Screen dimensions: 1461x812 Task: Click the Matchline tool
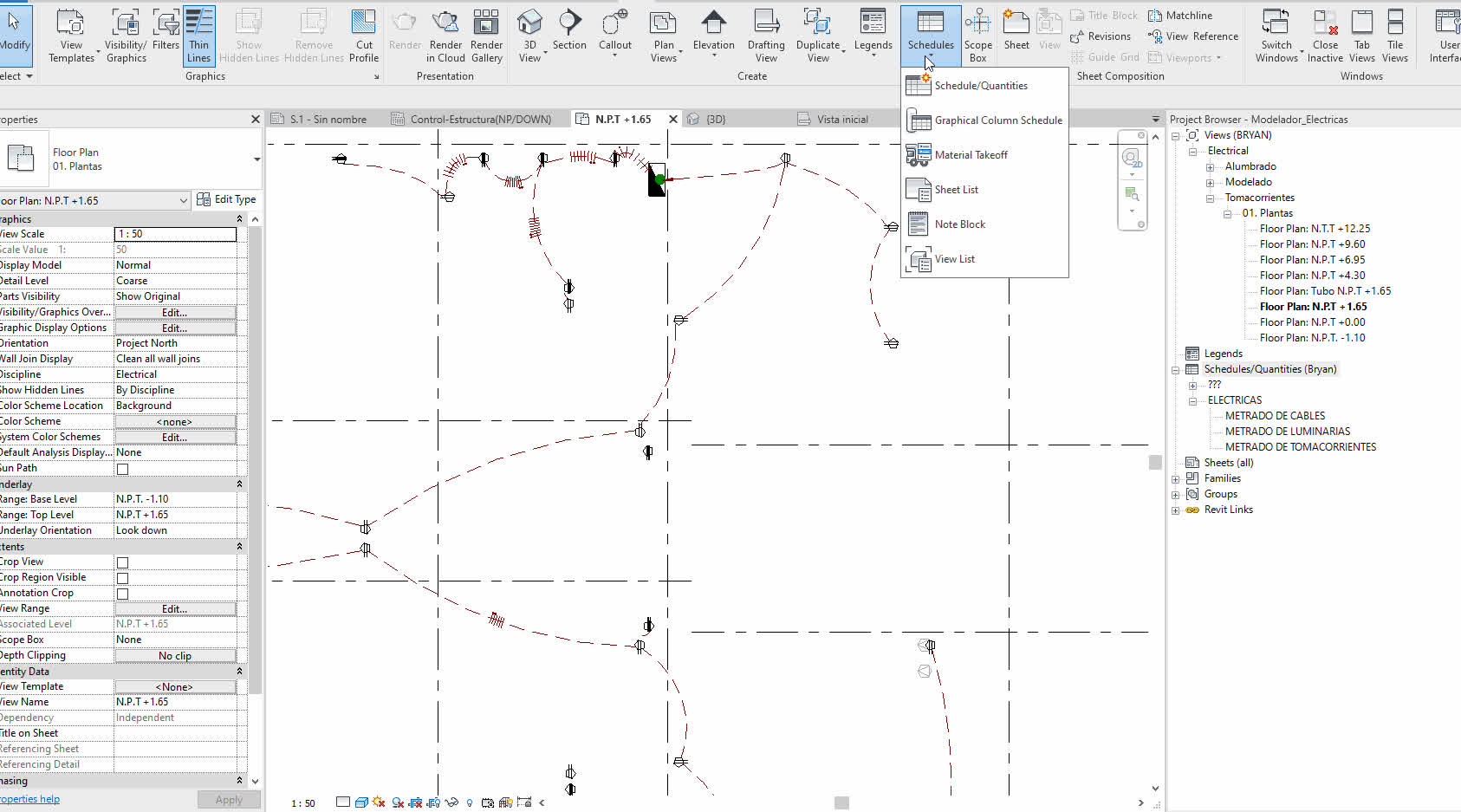[x=1180, y=16]
